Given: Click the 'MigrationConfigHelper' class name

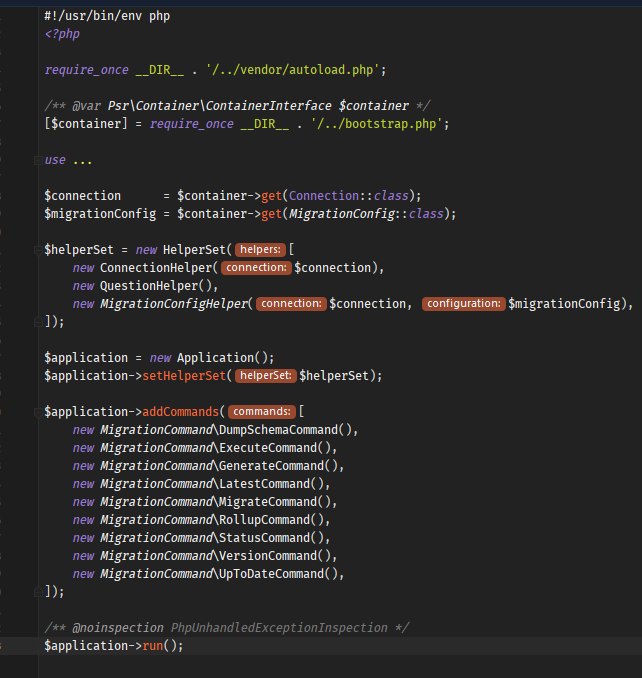Looking at the screenshot, I should pyautogui.click(x=174, y=304).
